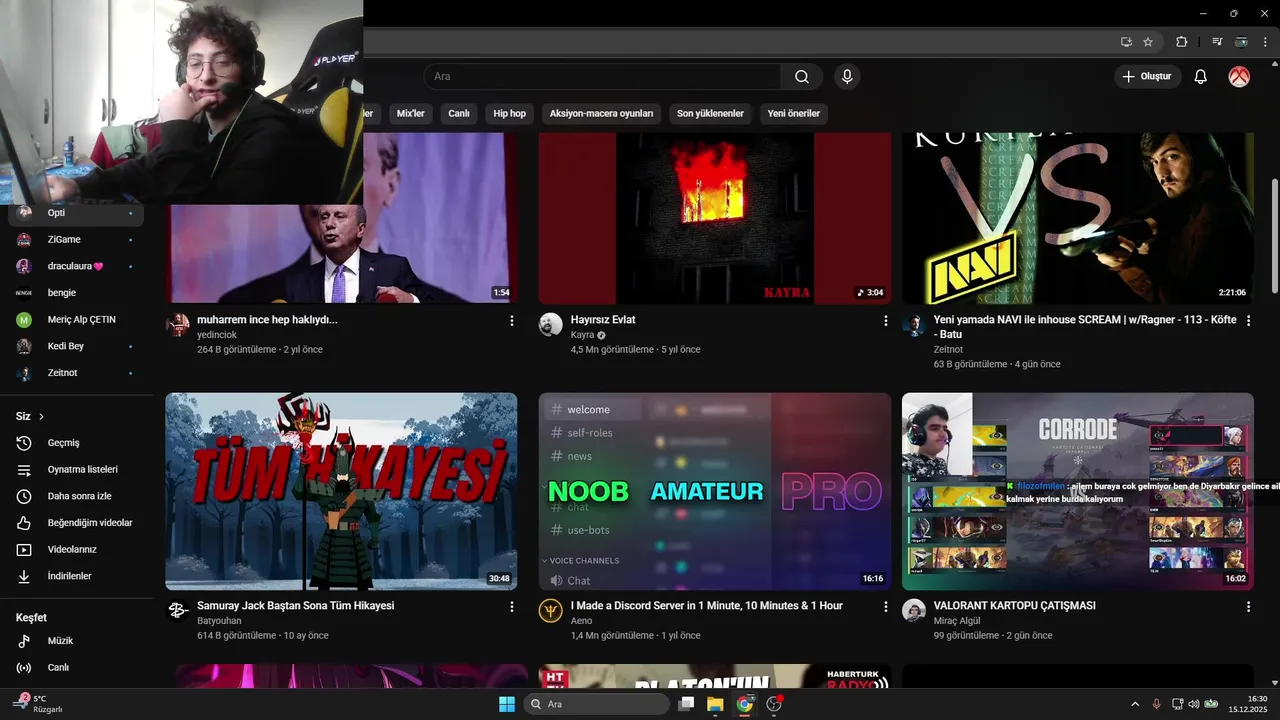This screenshot has height=720, width=1280.
Task: Open bengie subscription in sidebar
Action: click(76, 293)
